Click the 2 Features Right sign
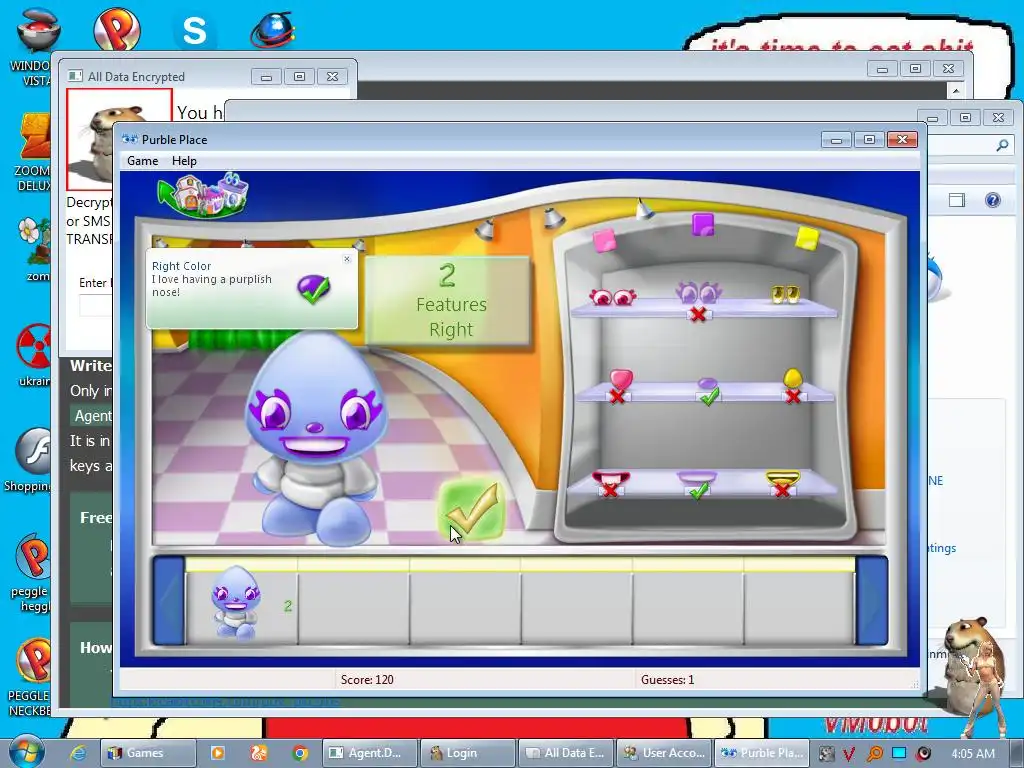Image resolution: width=1024 pixels, height=768 pixels. point(449,301)
